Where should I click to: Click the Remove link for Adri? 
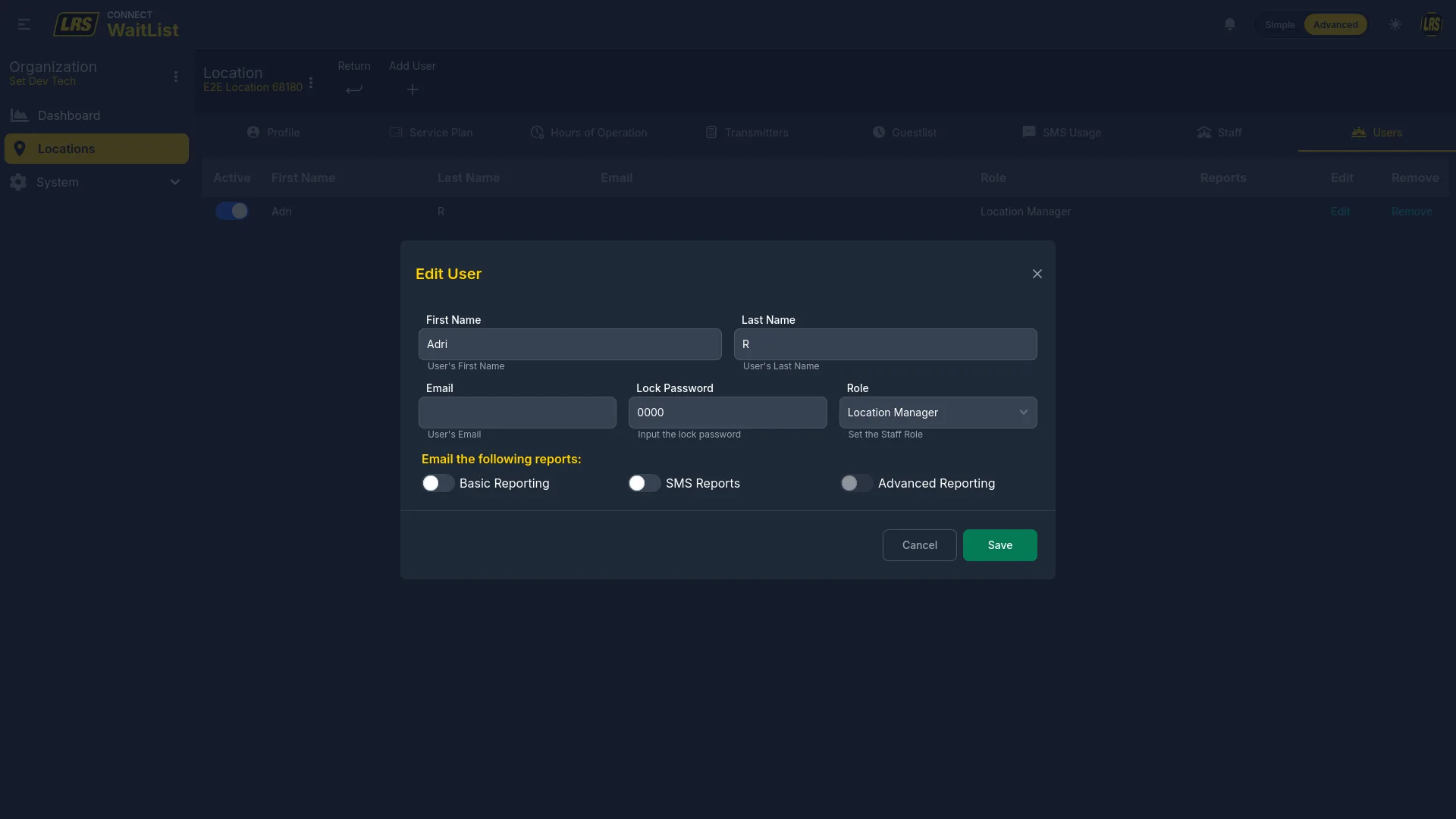pos(1411,212)
